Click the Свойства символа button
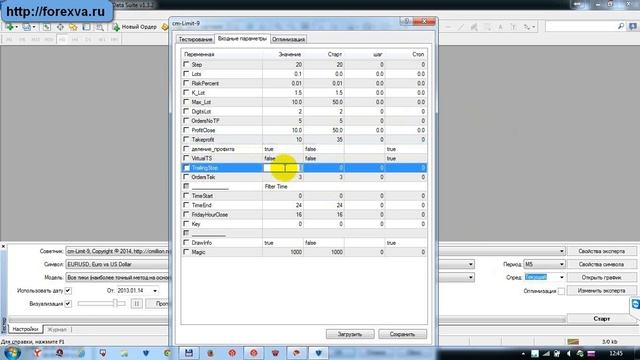 [x=602, y=264]
